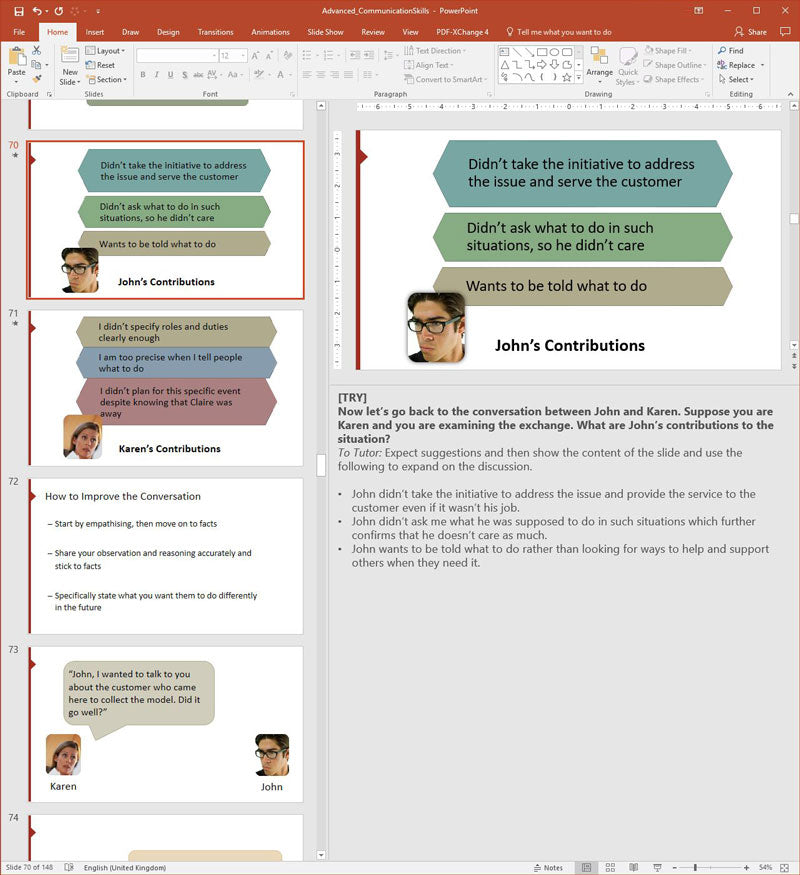Toggle text Shadow formatting

[x=184, y=74]
